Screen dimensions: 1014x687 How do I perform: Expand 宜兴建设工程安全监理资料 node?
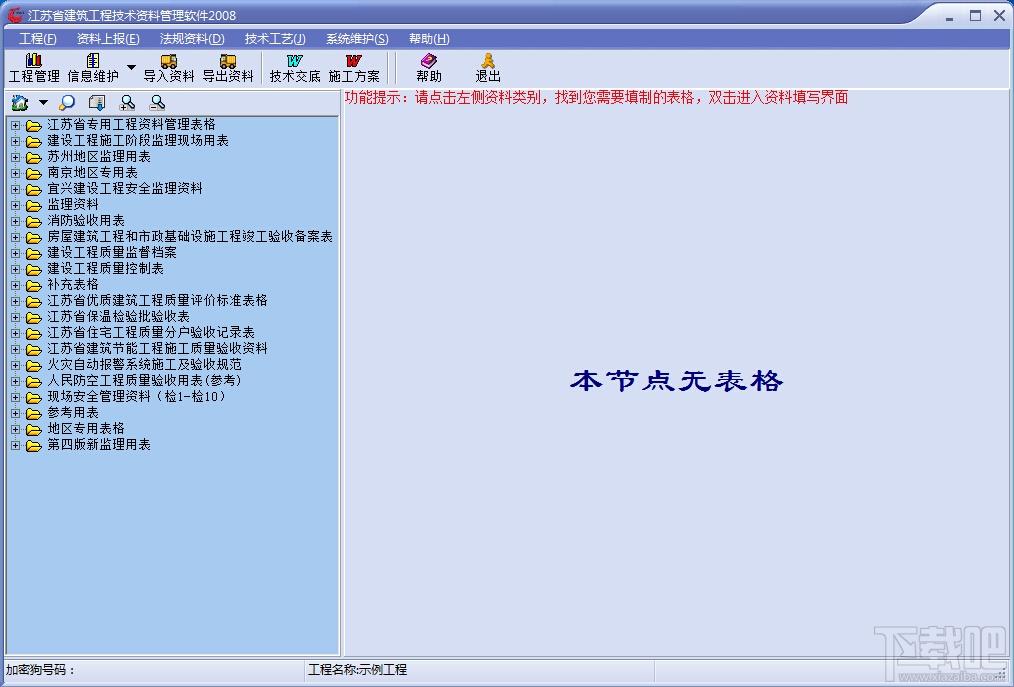click(x=16, y=189)
